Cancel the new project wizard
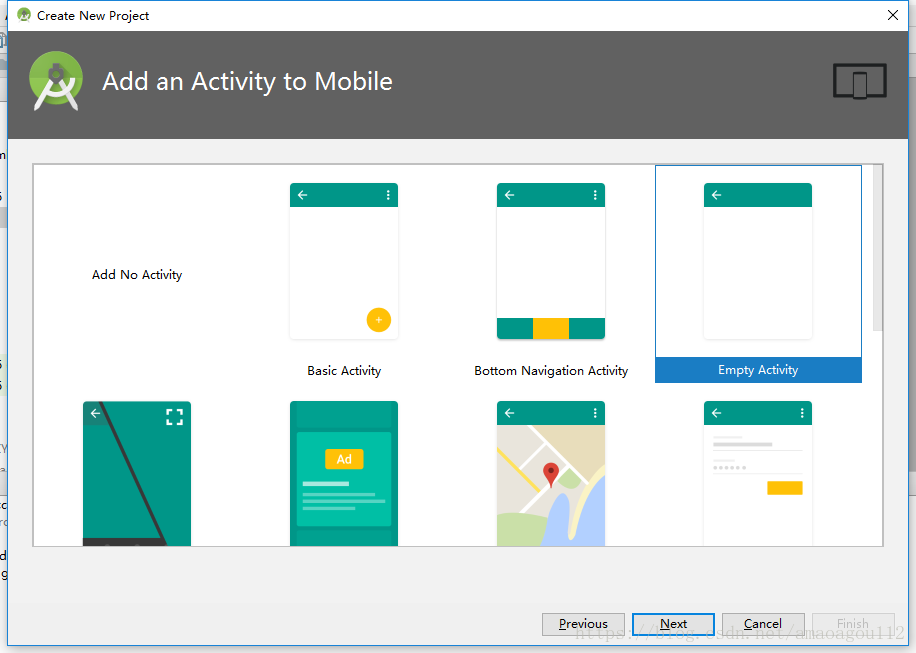 [x=763, y=624]
